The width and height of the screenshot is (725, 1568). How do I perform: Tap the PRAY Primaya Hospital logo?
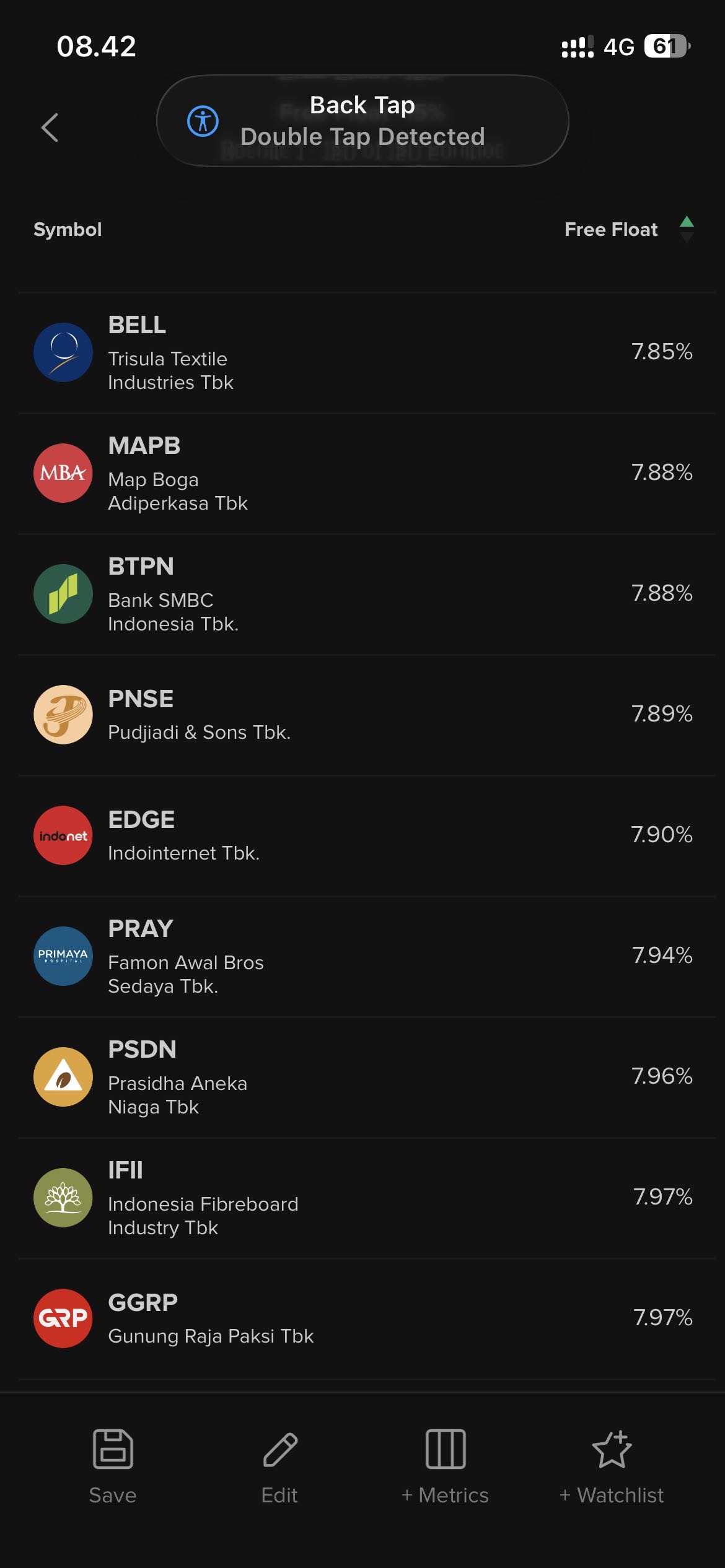pyautogui.click(x=63, y=956)
